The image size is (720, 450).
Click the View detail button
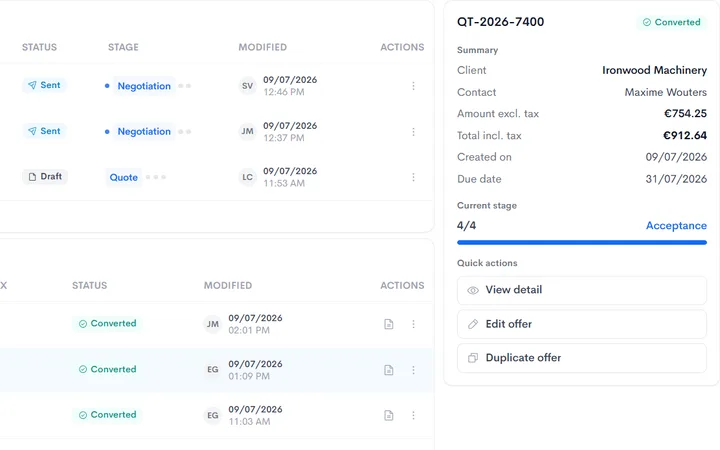point(582,290)
